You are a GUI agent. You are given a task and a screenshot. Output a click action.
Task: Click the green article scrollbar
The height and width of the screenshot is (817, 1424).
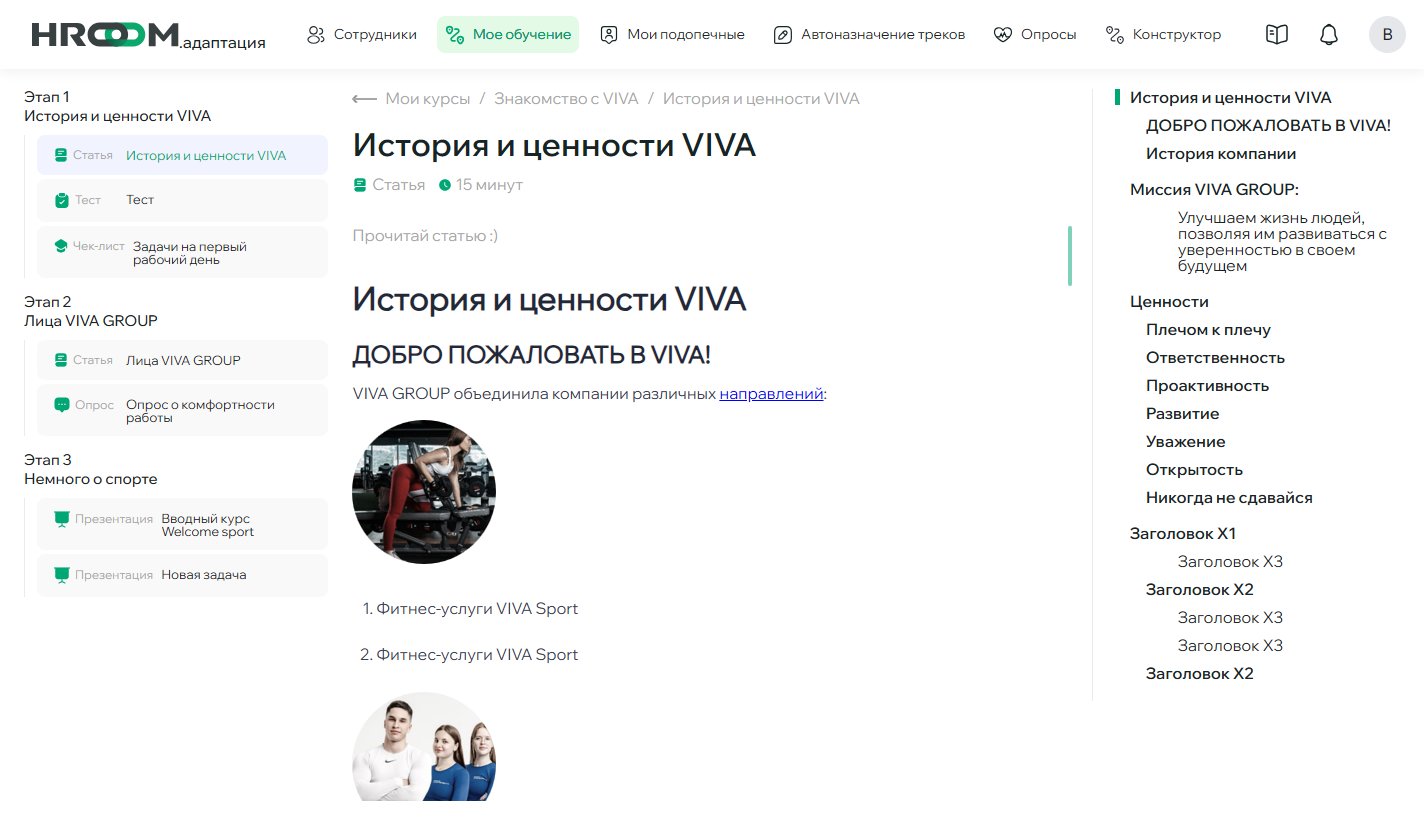[1070, 256]
